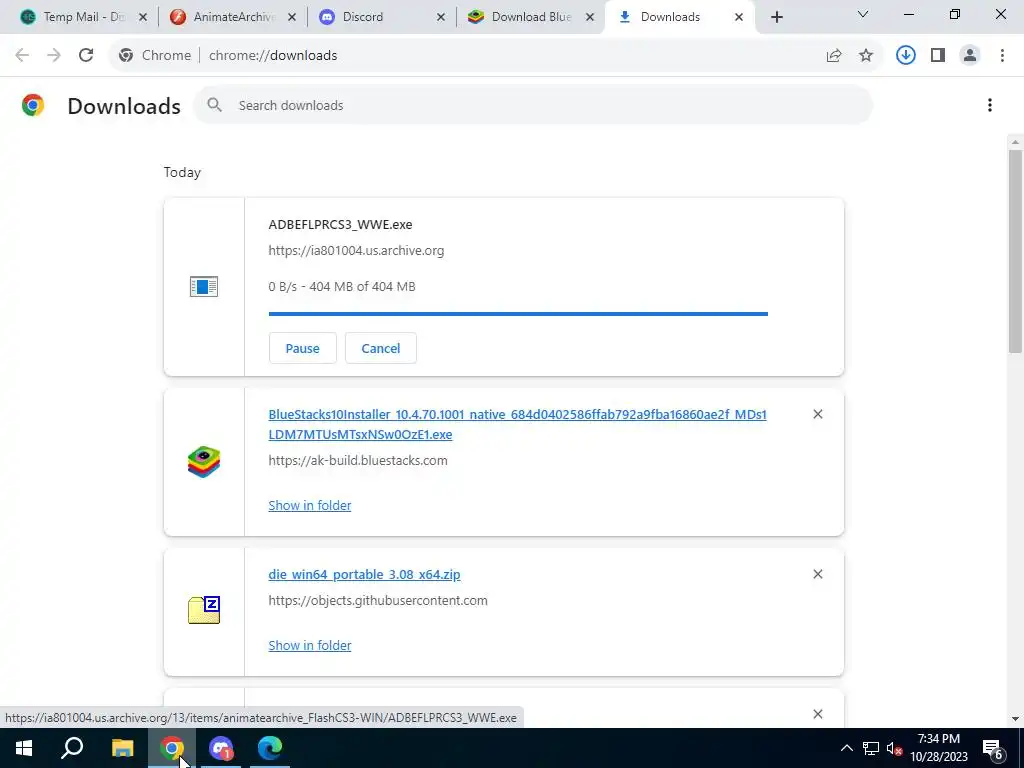Screen dimensions: 1024x768
Task: Open the Downloads page more actions menu
Action: (990, 105)
